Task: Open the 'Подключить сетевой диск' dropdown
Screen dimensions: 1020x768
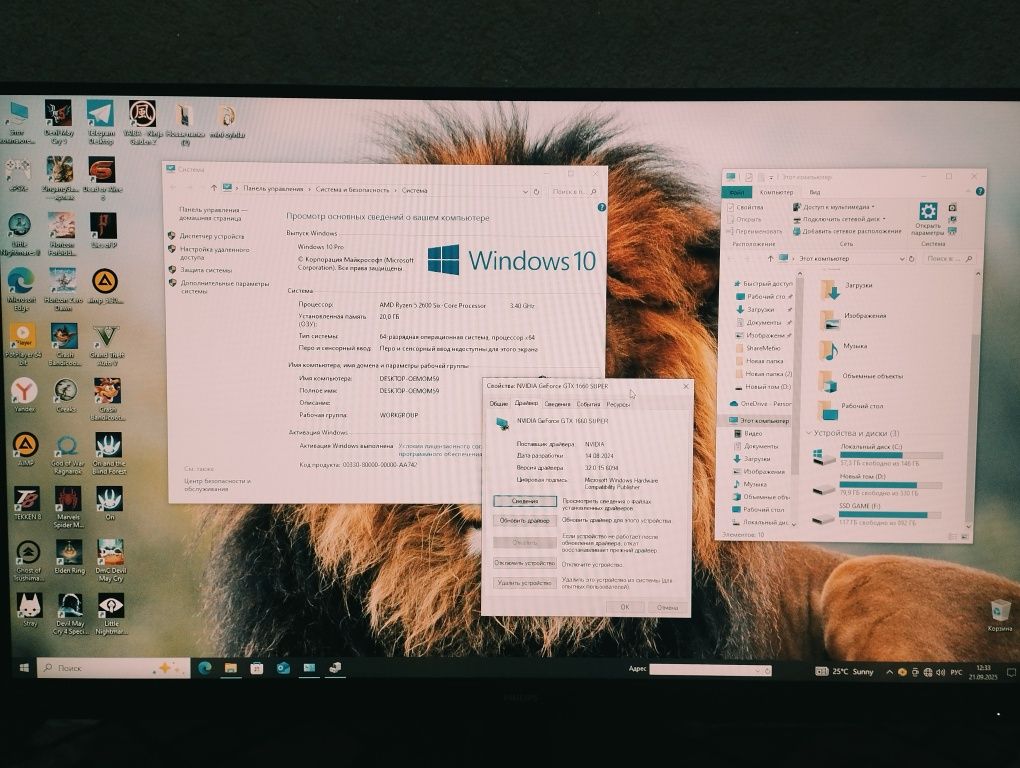Action: 840,219
